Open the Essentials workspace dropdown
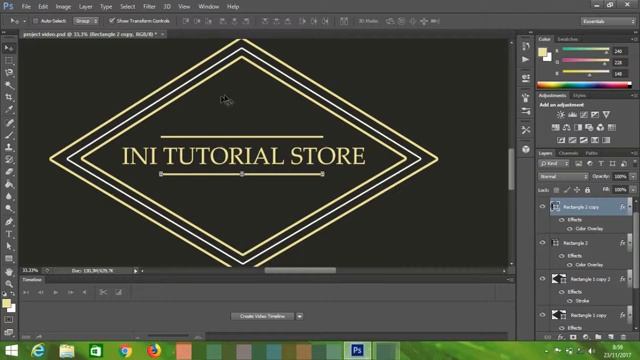 608,21
